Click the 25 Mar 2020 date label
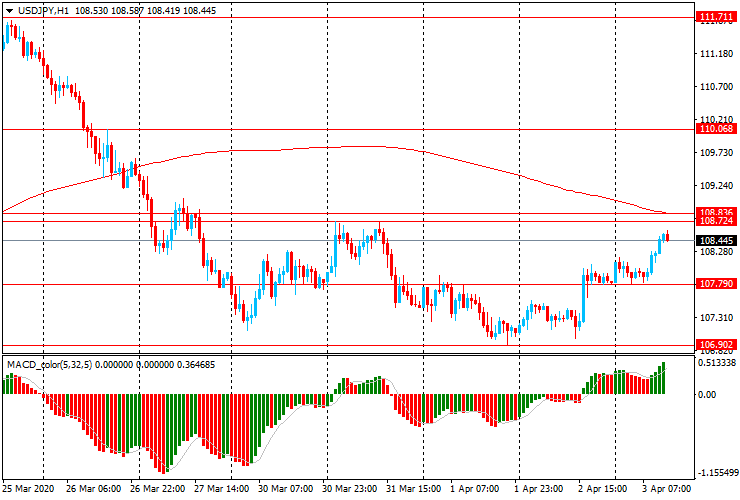Viewport: 740px width, 500px height. [28, 489]
